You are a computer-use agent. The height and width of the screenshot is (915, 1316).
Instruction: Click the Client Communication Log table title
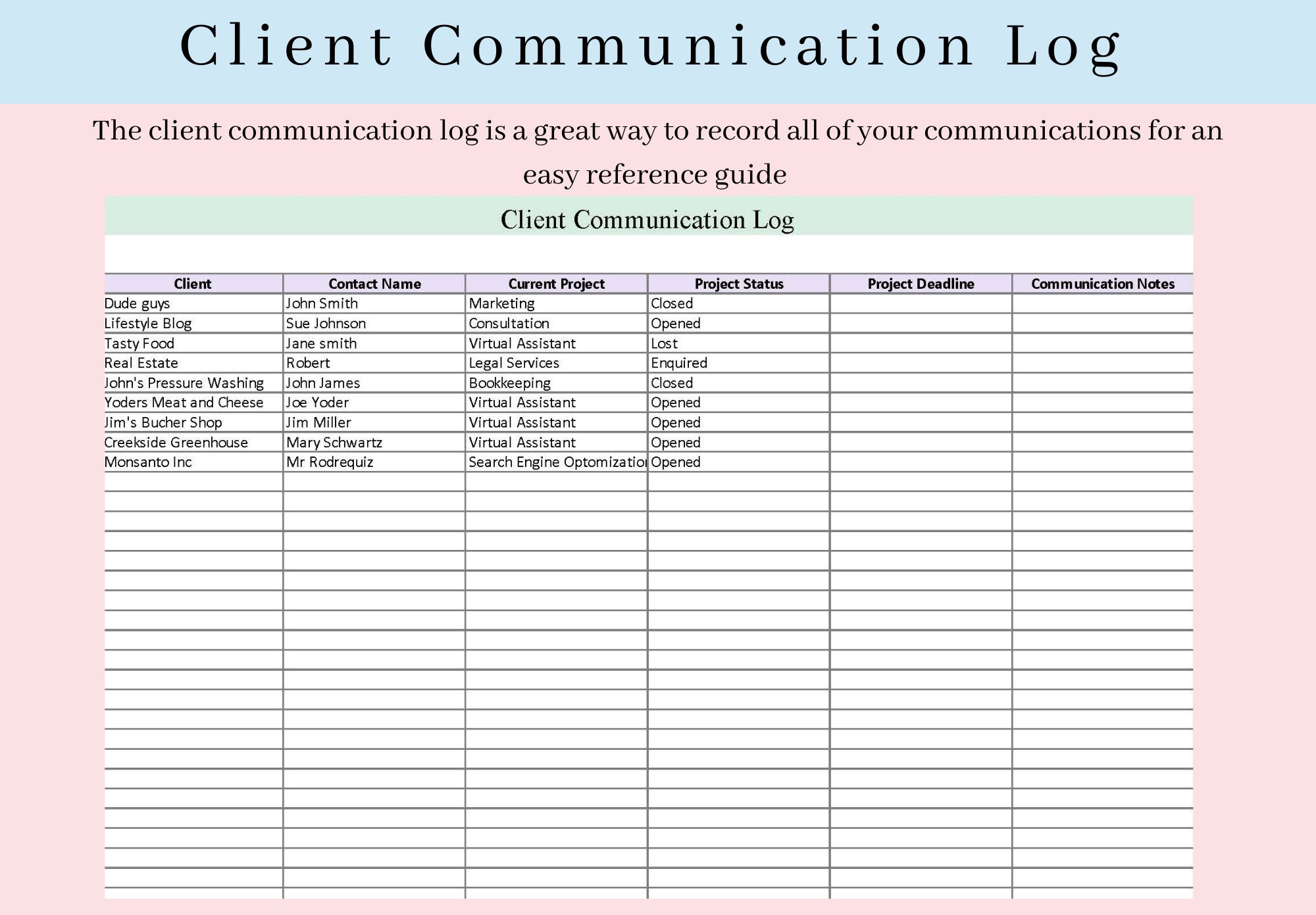648,221
